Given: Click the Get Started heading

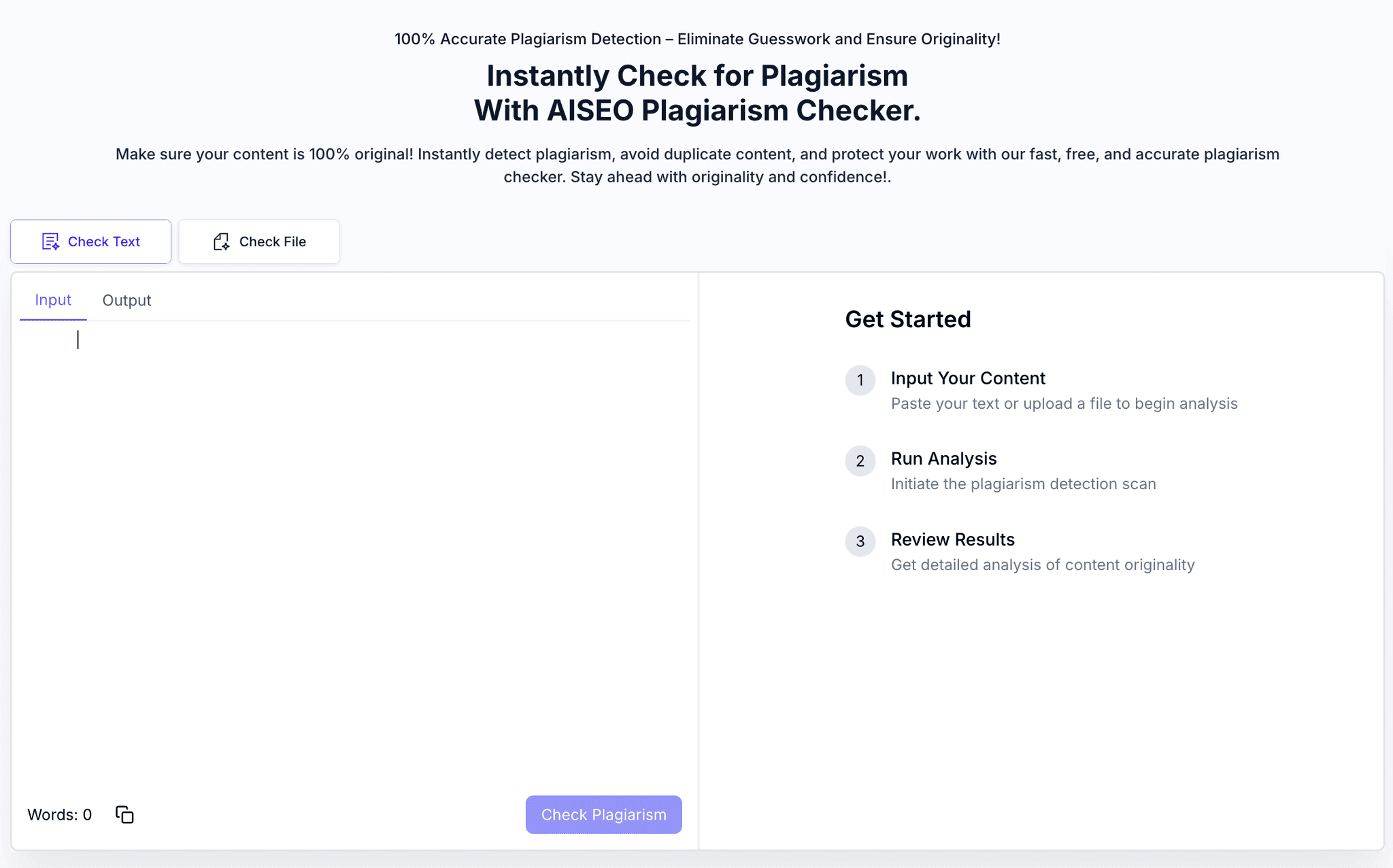Looking at the screenshot, I should click(908, 319).
